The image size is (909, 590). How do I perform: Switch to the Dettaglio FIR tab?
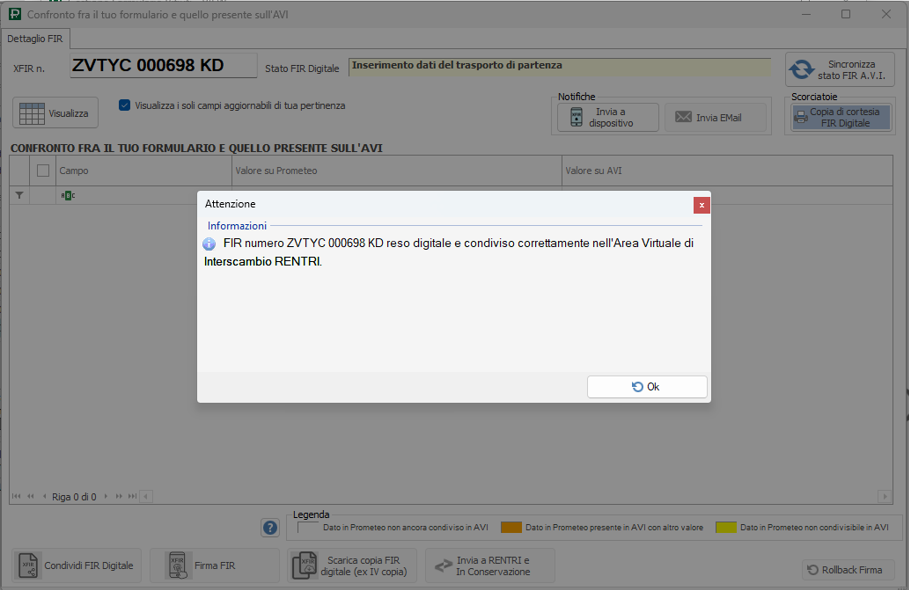35,38
